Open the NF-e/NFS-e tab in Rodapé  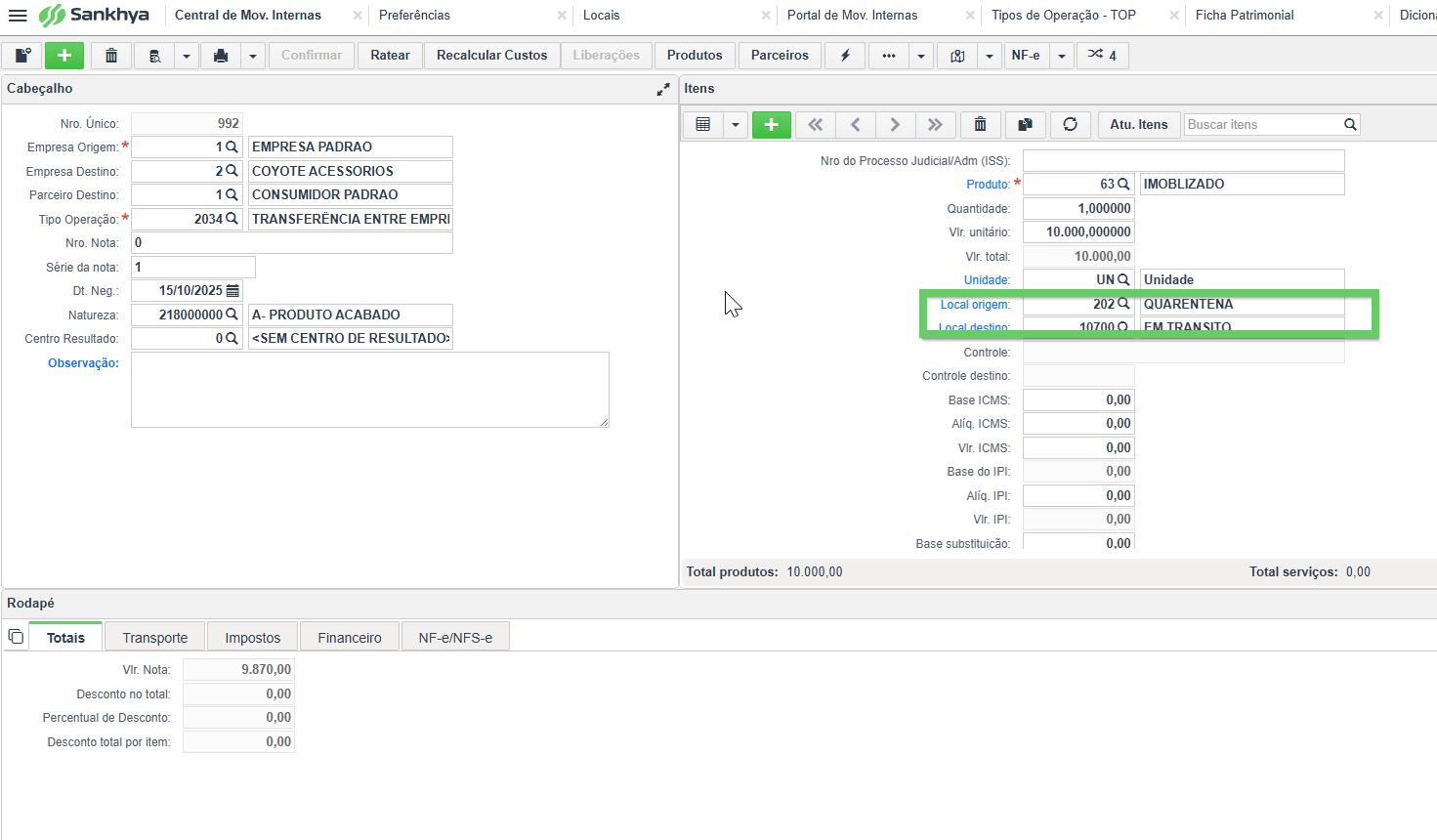(x=455, y=637)
